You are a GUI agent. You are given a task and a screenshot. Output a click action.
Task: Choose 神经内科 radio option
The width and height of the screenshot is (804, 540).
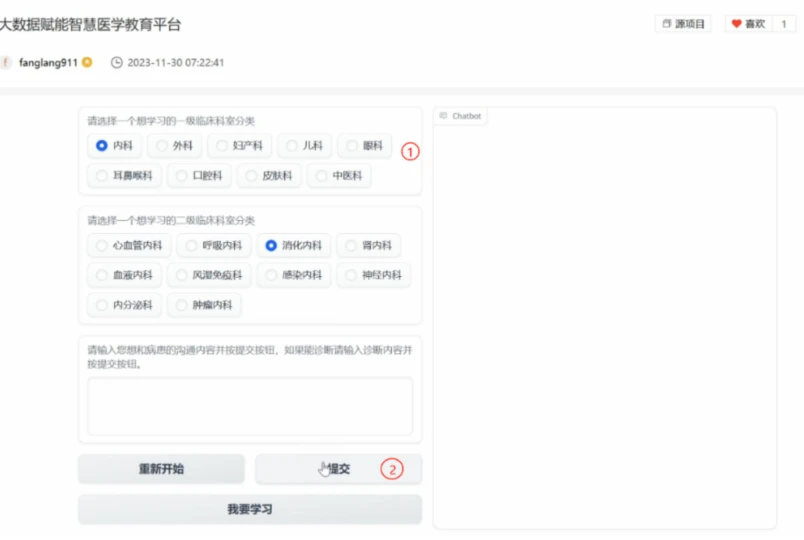[x=374, y=275]
